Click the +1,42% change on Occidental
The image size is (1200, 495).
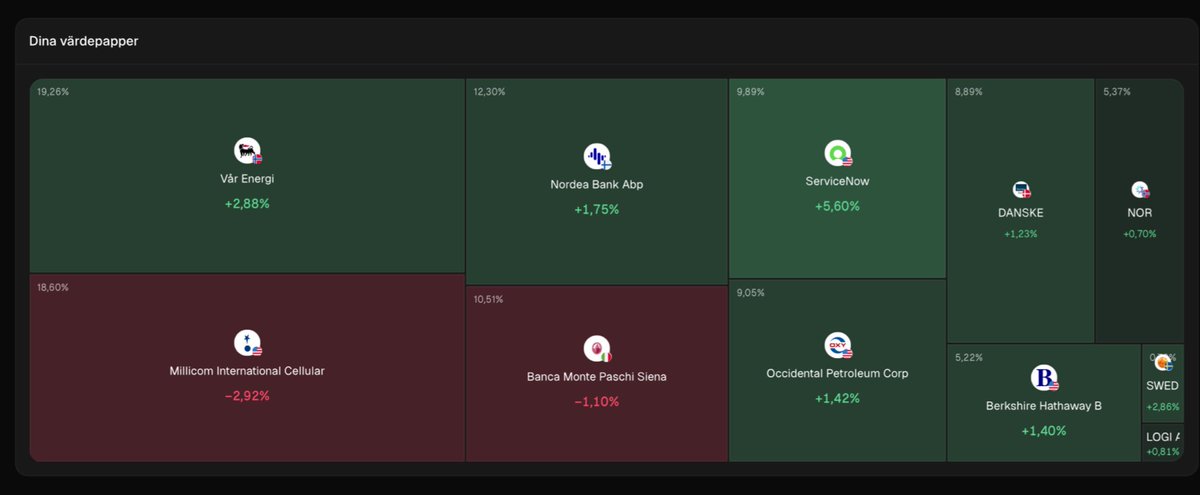(838, 399)
